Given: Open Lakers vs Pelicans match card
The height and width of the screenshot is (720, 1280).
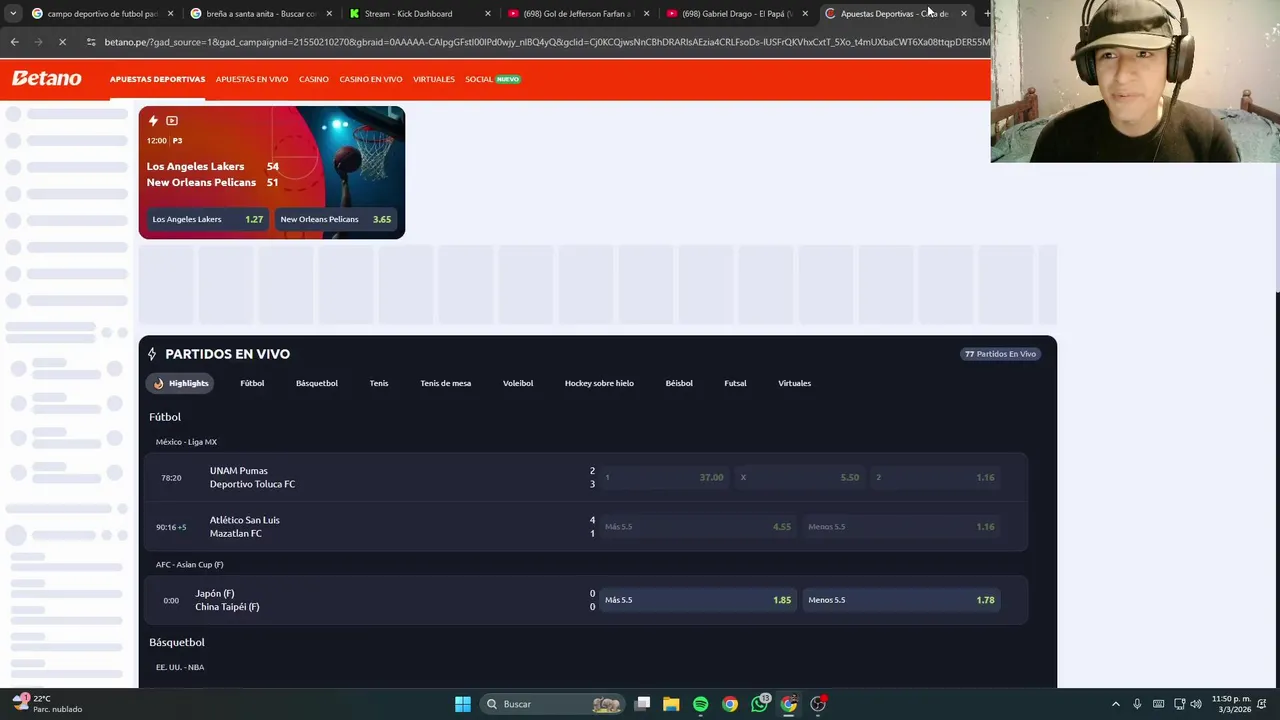Looking at the screenshot, I should point(272,172).
